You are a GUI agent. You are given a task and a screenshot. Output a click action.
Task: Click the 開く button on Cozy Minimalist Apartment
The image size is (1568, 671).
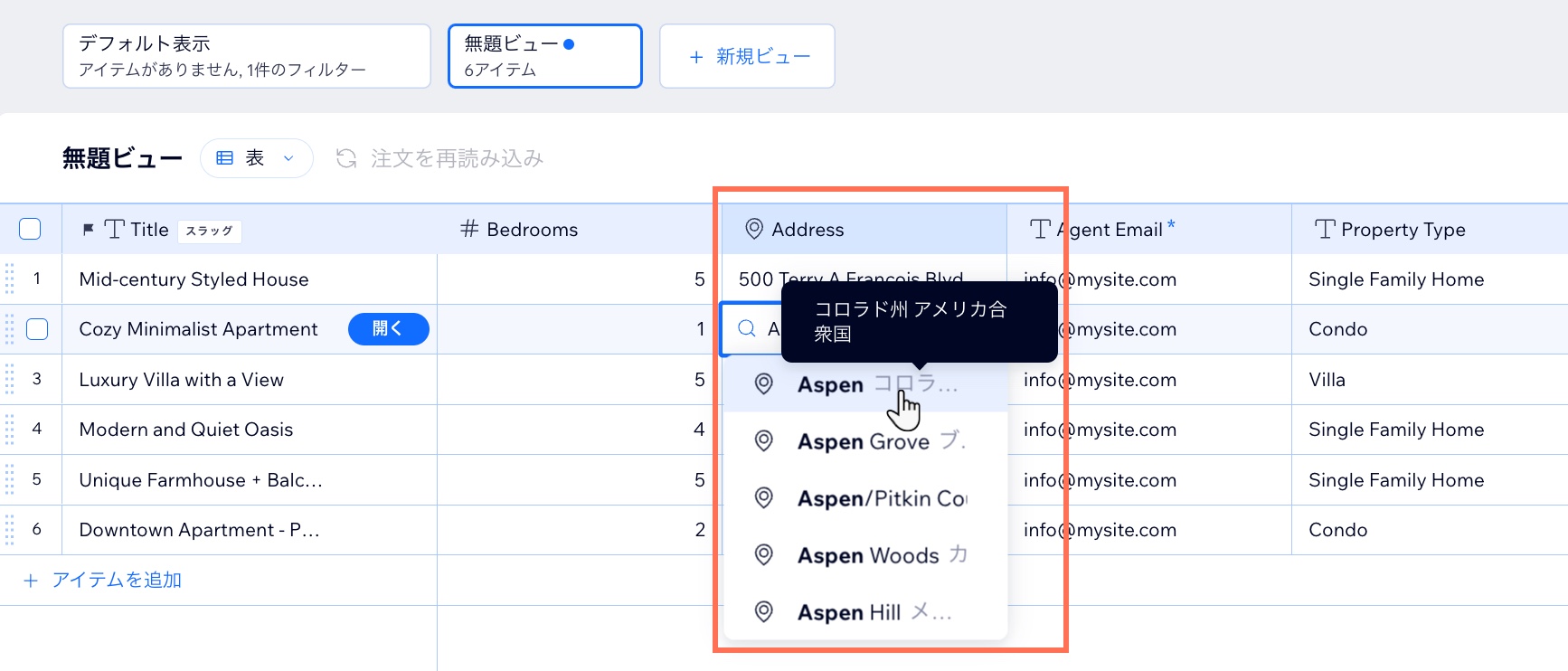388,329
